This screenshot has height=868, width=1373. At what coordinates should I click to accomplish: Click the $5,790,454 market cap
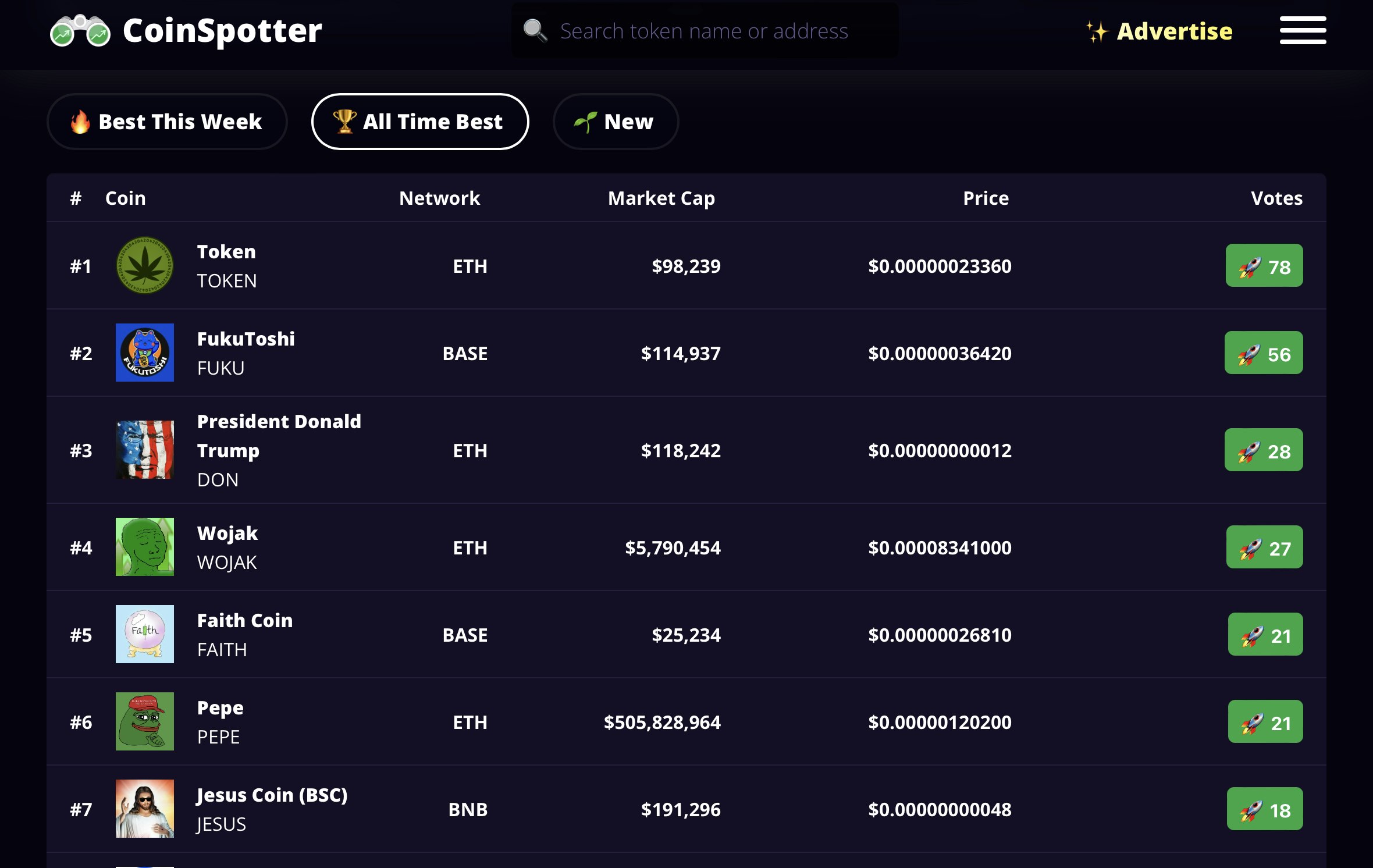(673, 547)
